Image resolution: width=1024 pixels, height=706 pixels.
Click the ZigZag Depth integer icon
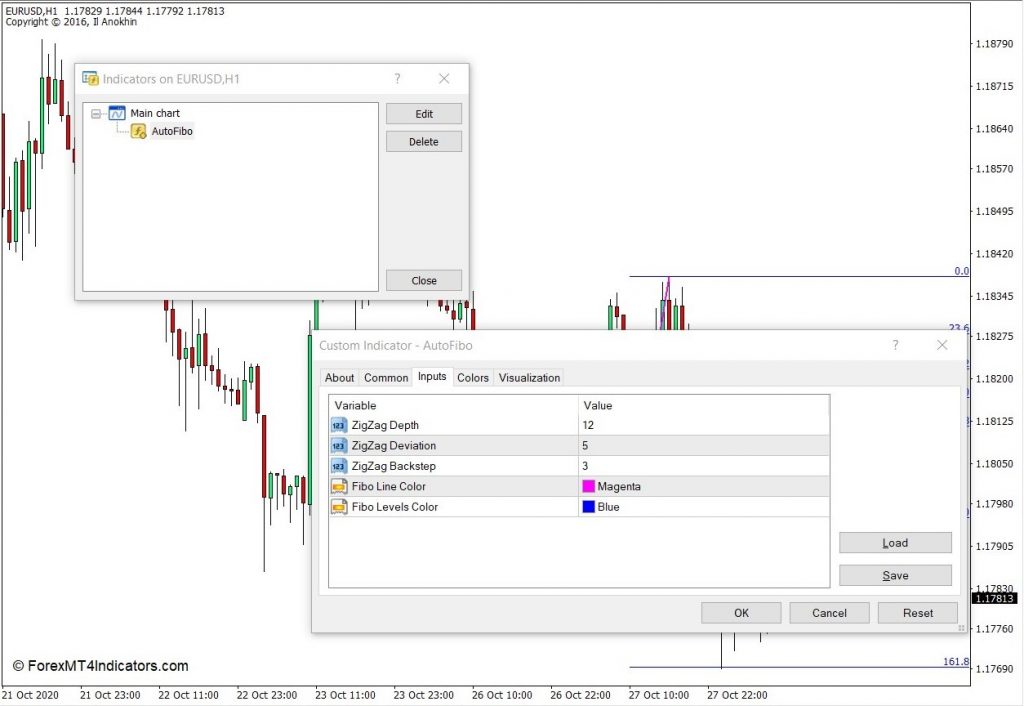[339, 426]
